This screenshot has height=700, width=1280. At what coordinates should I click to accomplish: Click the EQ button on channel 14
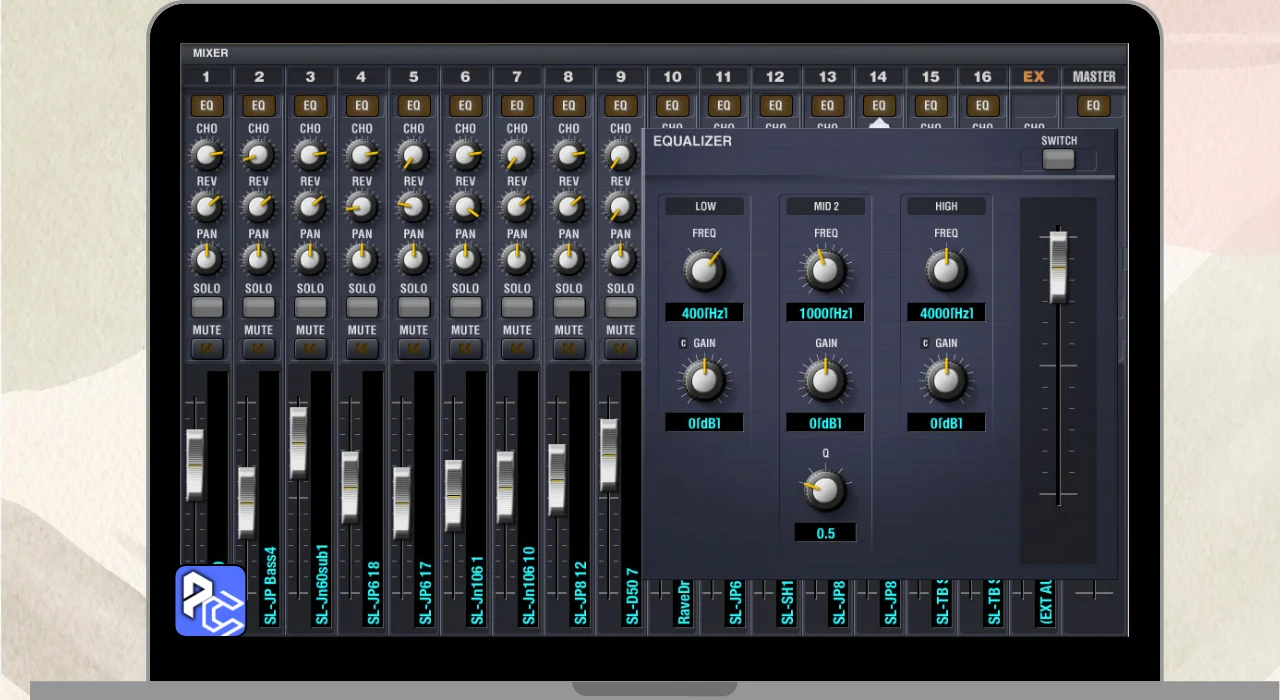[878, 106]
